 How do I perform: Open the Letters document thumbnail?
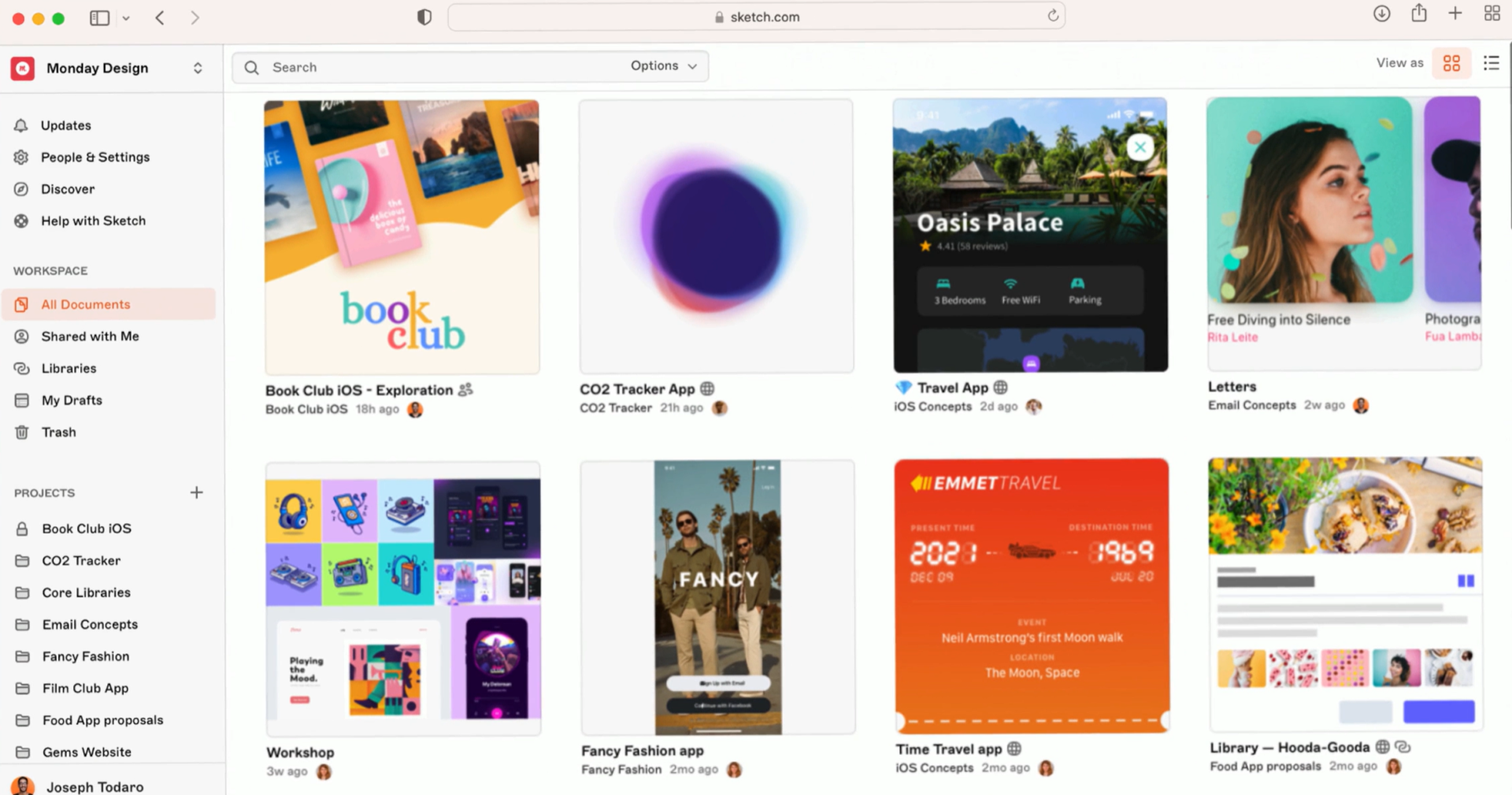(x=1344, y=233)
